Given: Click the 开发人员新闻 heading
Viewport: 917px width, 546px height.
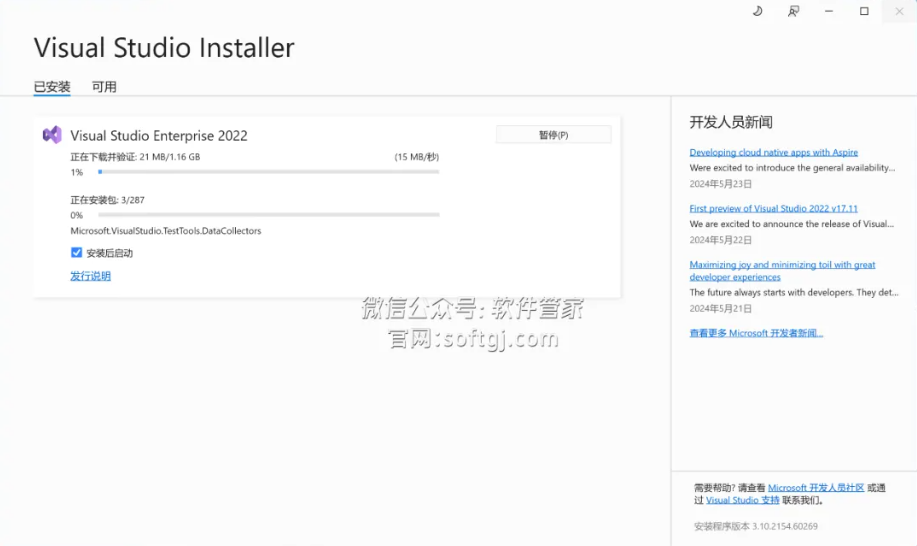Looking at the screenshot, I should [731, 122].
